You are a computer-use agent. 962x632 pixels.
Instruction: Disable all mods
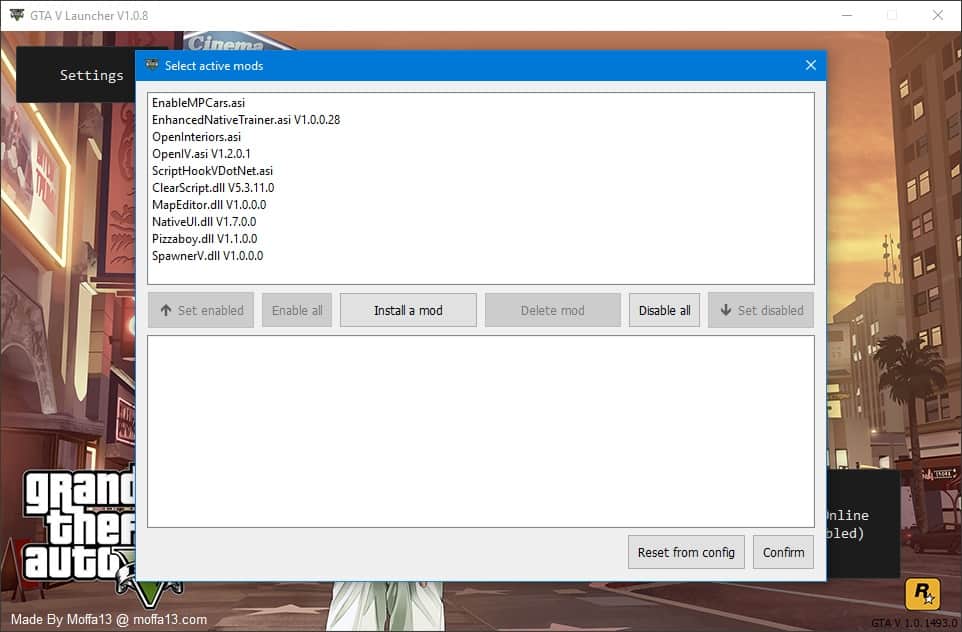664,310
